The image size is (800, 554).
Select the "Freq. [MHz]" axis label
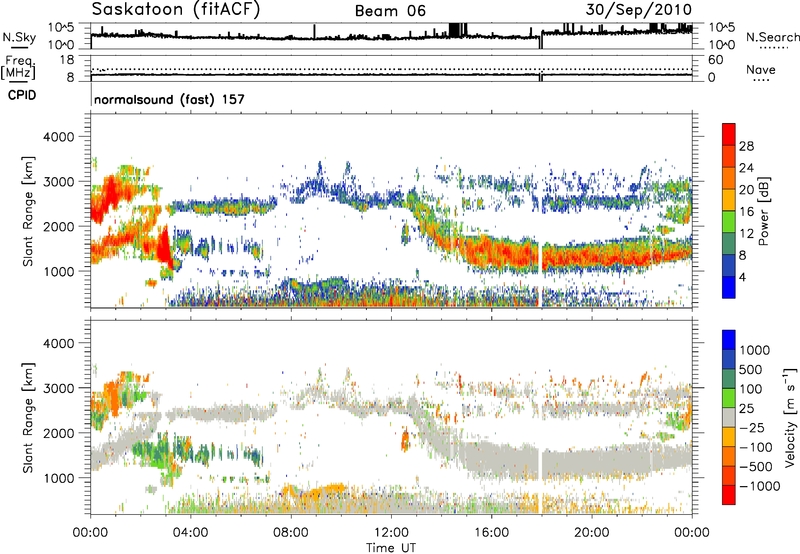[x=18, y=68]
